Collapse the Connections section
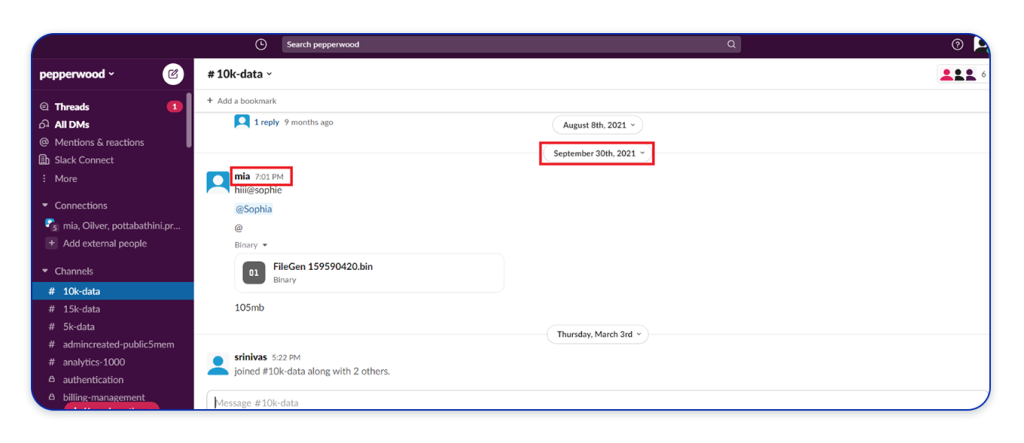 45,205
